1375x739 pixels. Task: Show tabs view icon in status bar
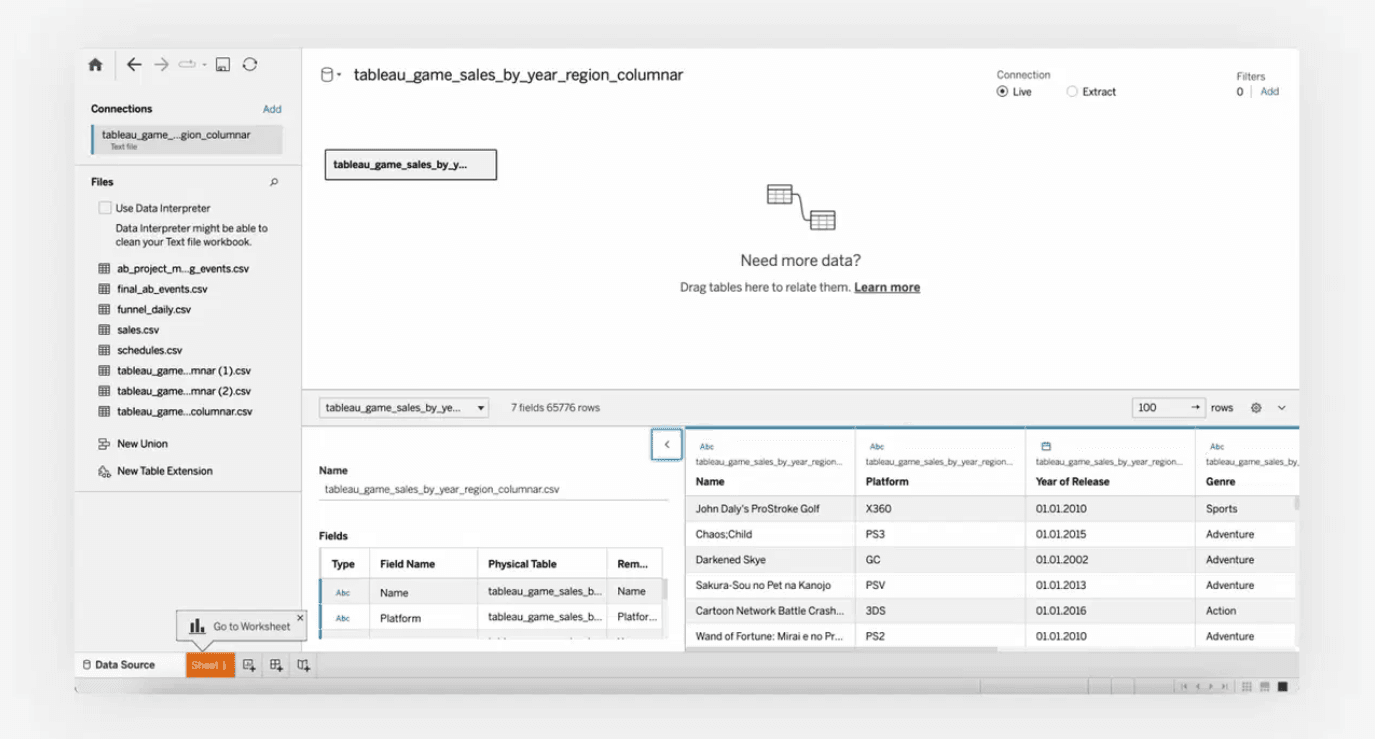tap(1283, 687)
